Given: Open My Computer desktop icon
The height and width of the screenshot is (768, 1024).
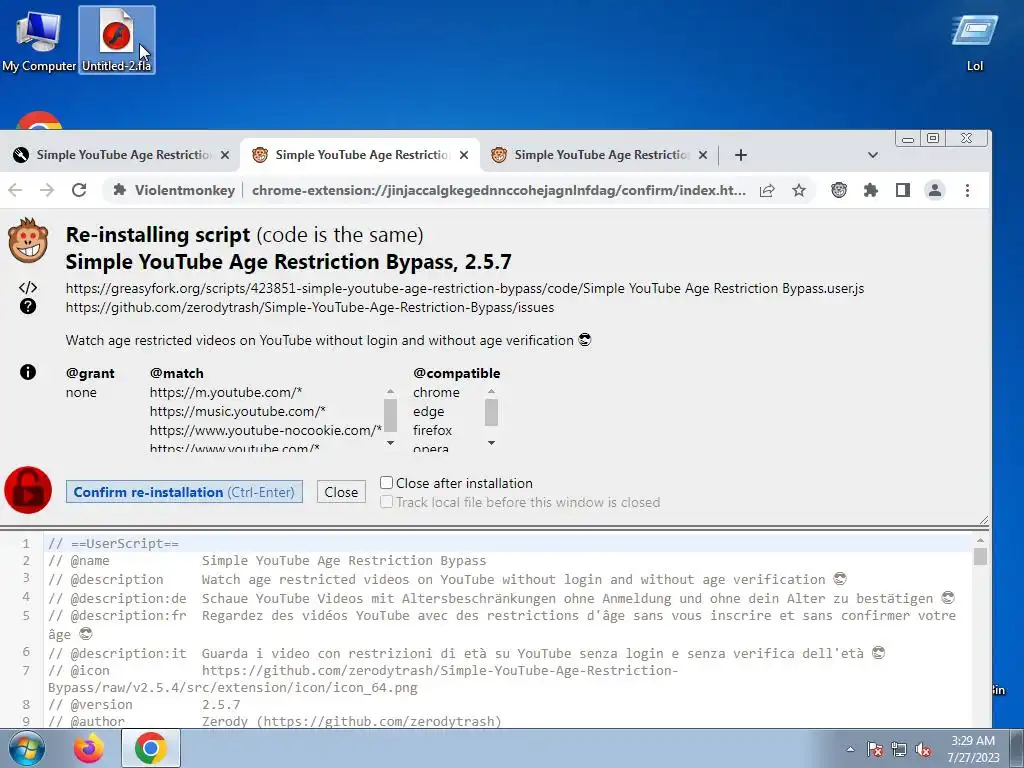Looking at the screenshot, I should tap(39, 40).
